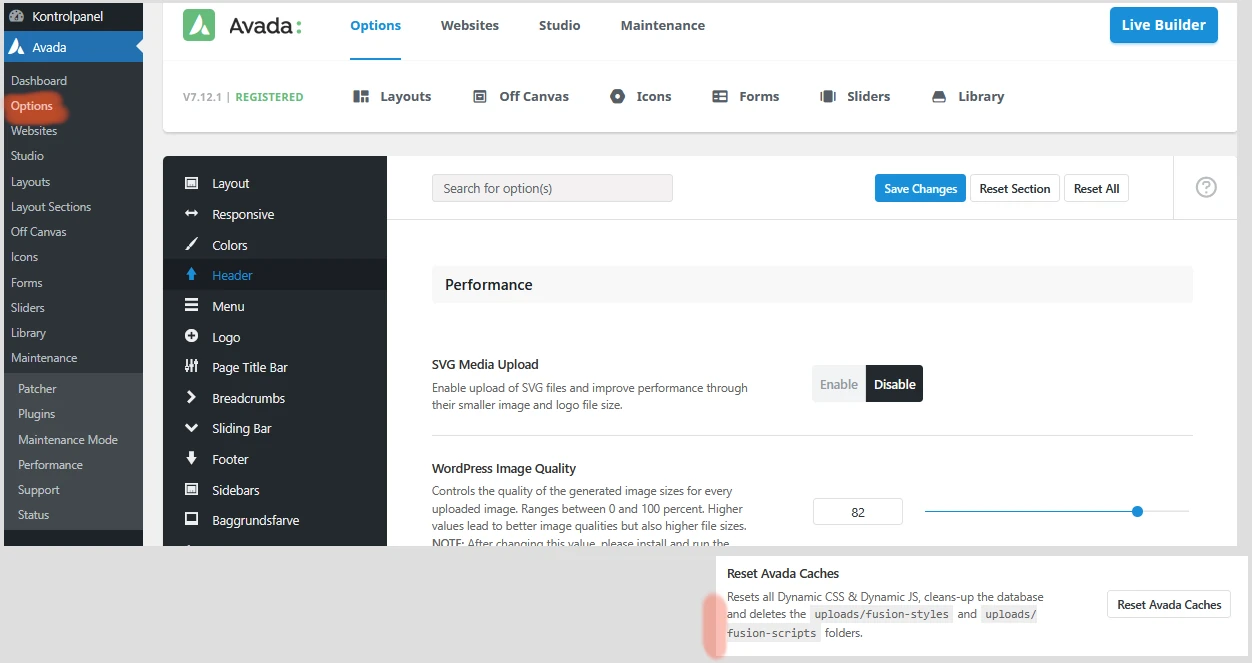Screen dimensions: 1252x663
Task: Open the Maintenance tab
Action: click(663, 25)
